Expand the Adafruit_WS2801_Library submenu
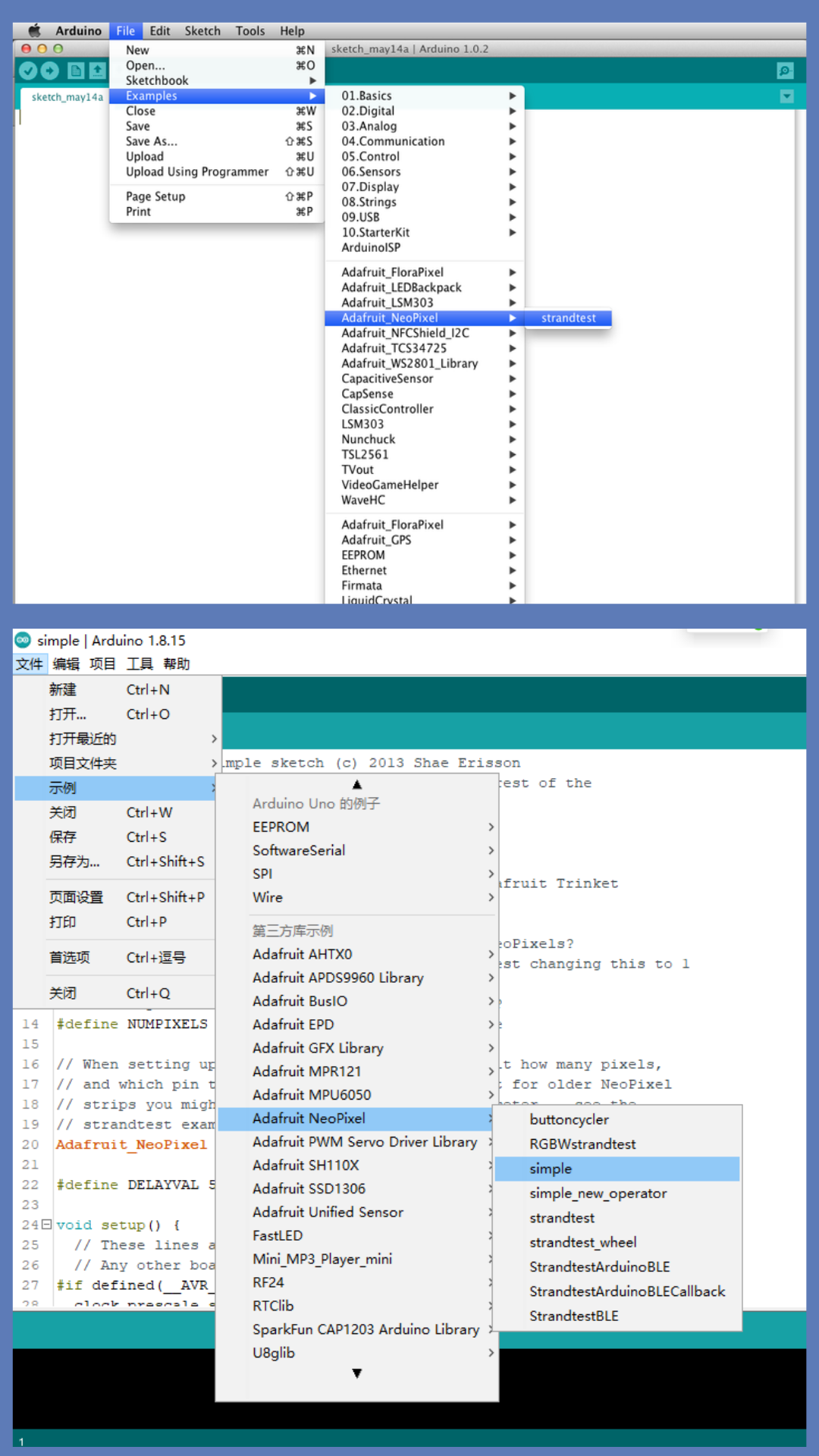Viewport: 819px width, 1456px height. [x=425, y=363]
